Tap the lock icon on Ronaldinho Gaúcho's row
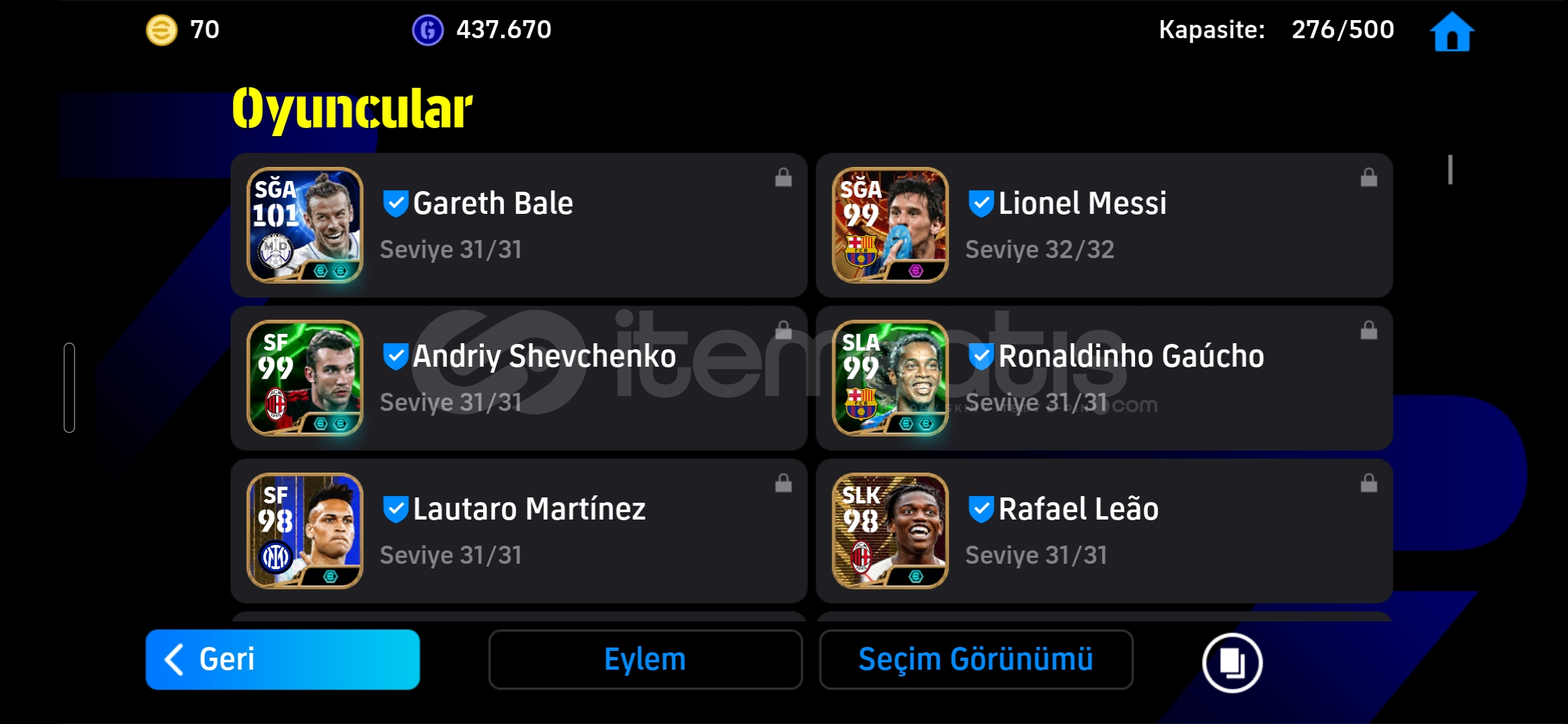 (1369, 330)
